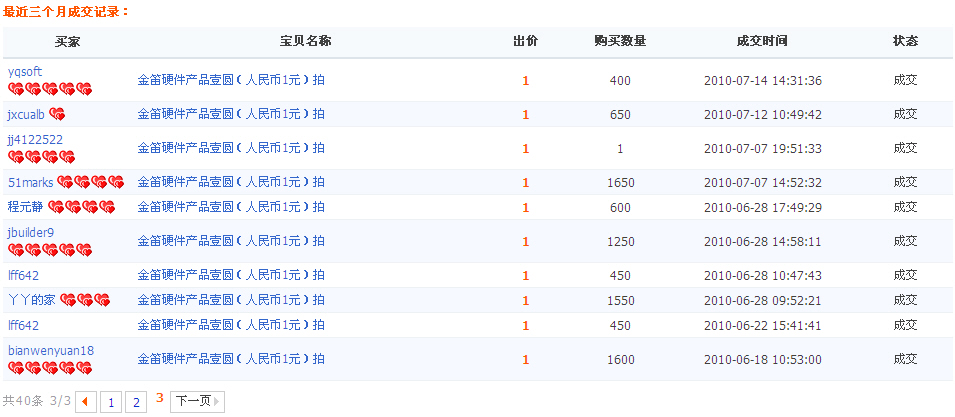This screenshot has width=955, height=417.
Task: Click quantity 650 in jxcualb's row
Action: point(620,114)
